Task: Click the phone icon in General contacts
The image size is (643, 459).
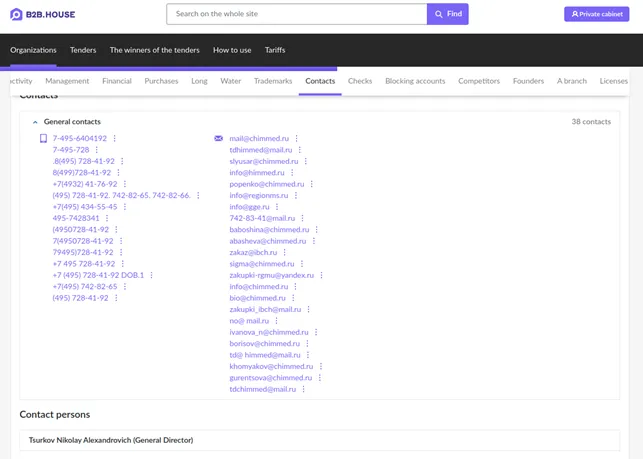Action: (x=43, y=139)
